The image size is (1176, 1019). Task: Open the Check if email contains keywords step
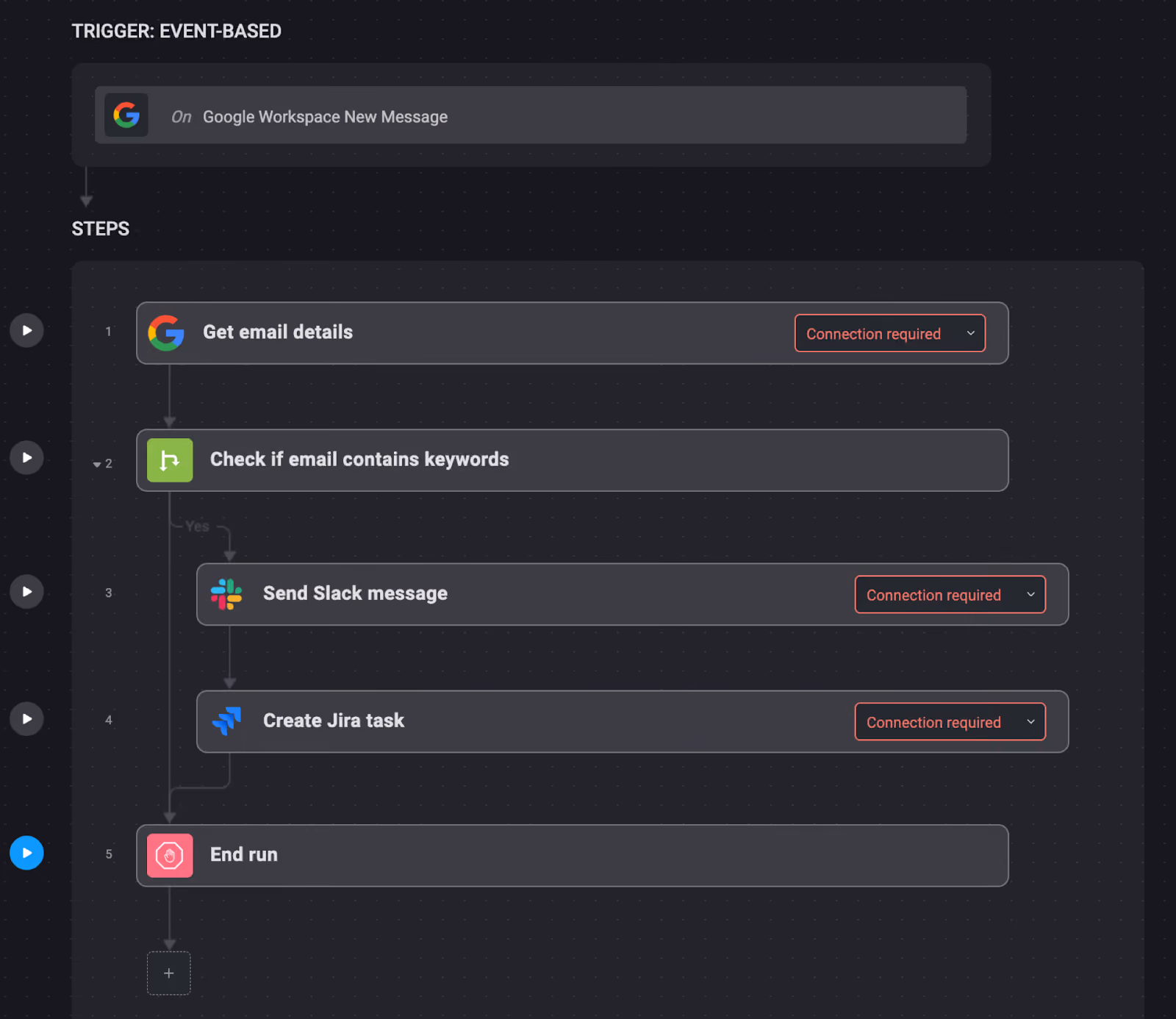[x=573, y=460]
